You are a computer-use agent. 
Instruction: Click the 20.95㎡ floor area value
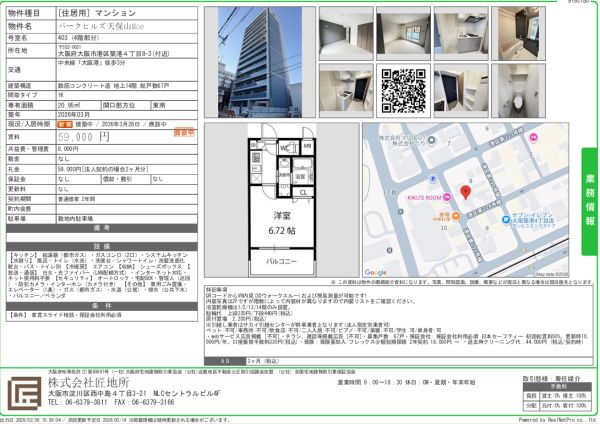69,105
